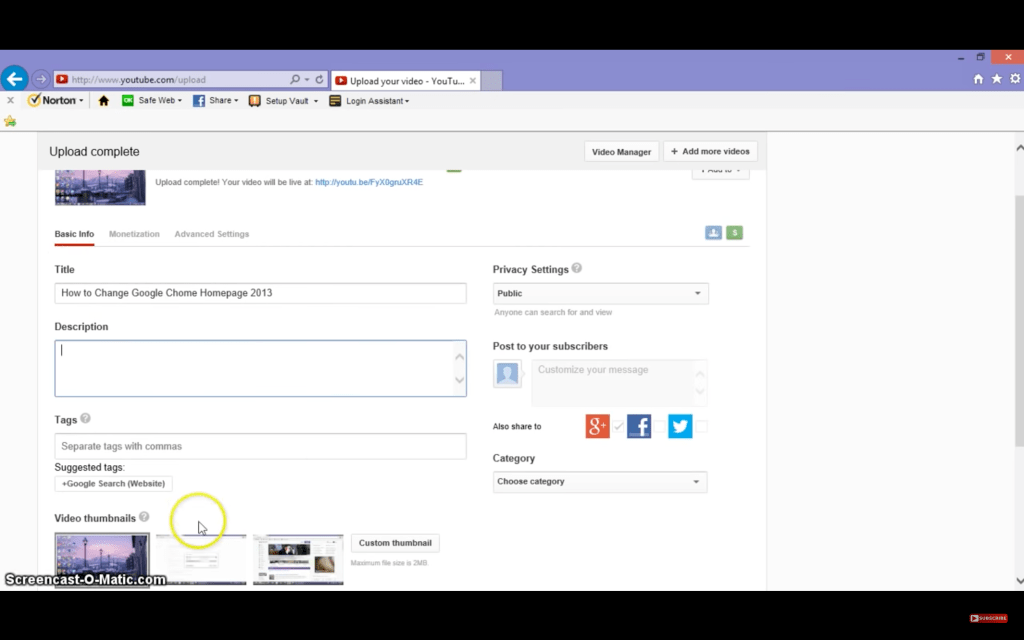Click the Video Manager button
The image size is (1024, 640).
tap(621, 152)
